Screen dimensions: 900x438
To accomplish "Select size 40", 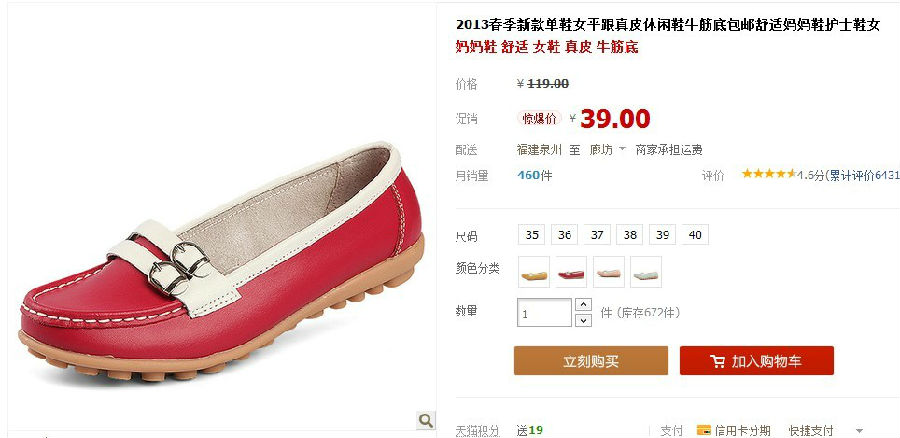I will pos(695,235).
